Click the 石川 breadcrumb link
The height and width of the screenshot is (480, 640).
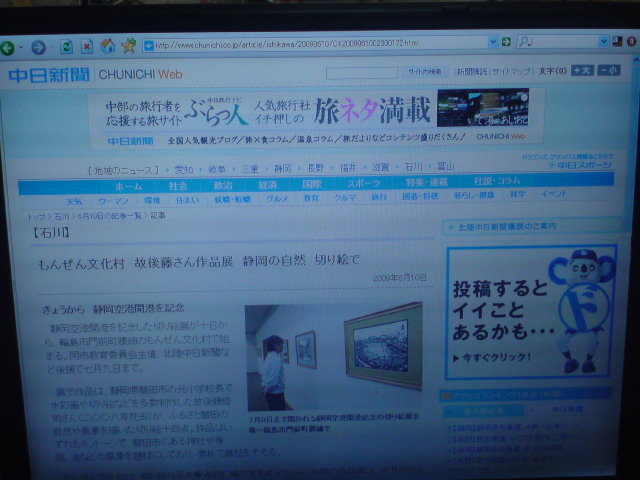tap(62, 216)
